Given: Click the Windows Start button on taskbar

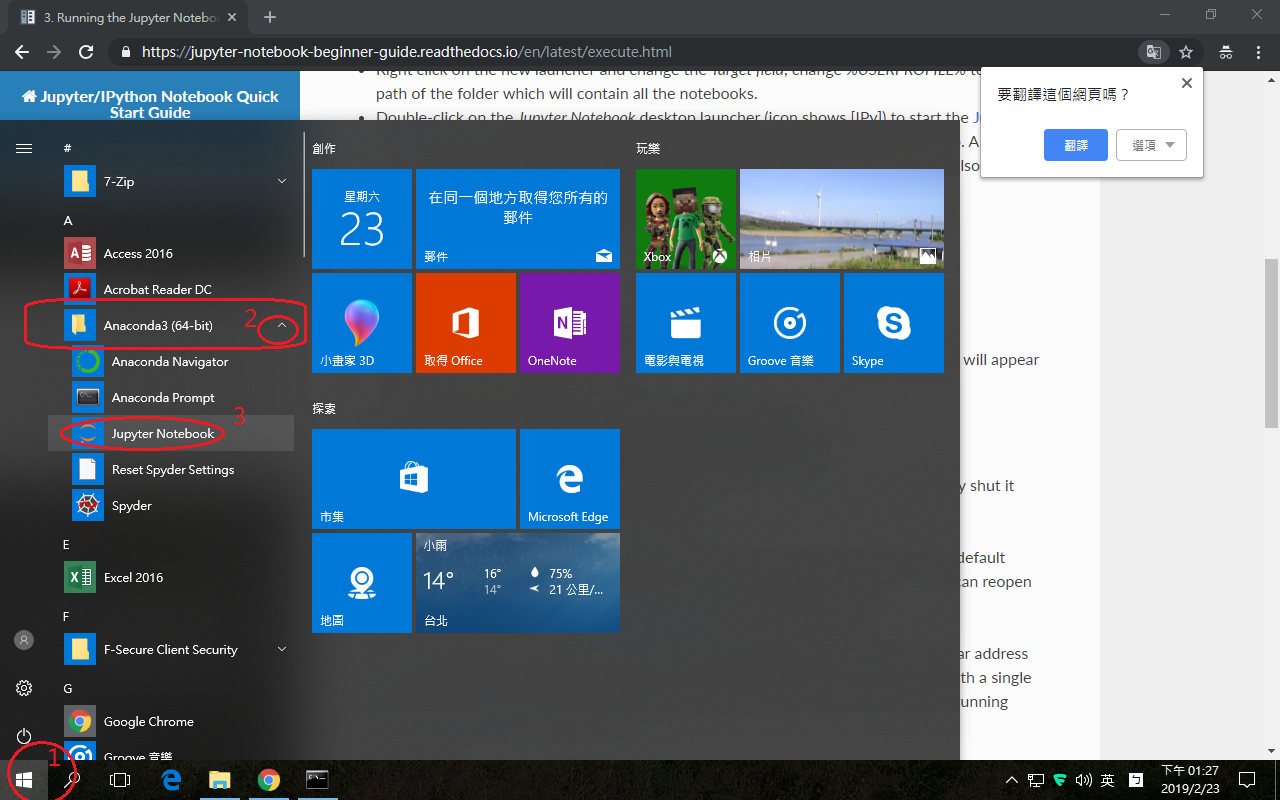Looking at the screenshot, I should pyautogui.click(x=24, y=780).
